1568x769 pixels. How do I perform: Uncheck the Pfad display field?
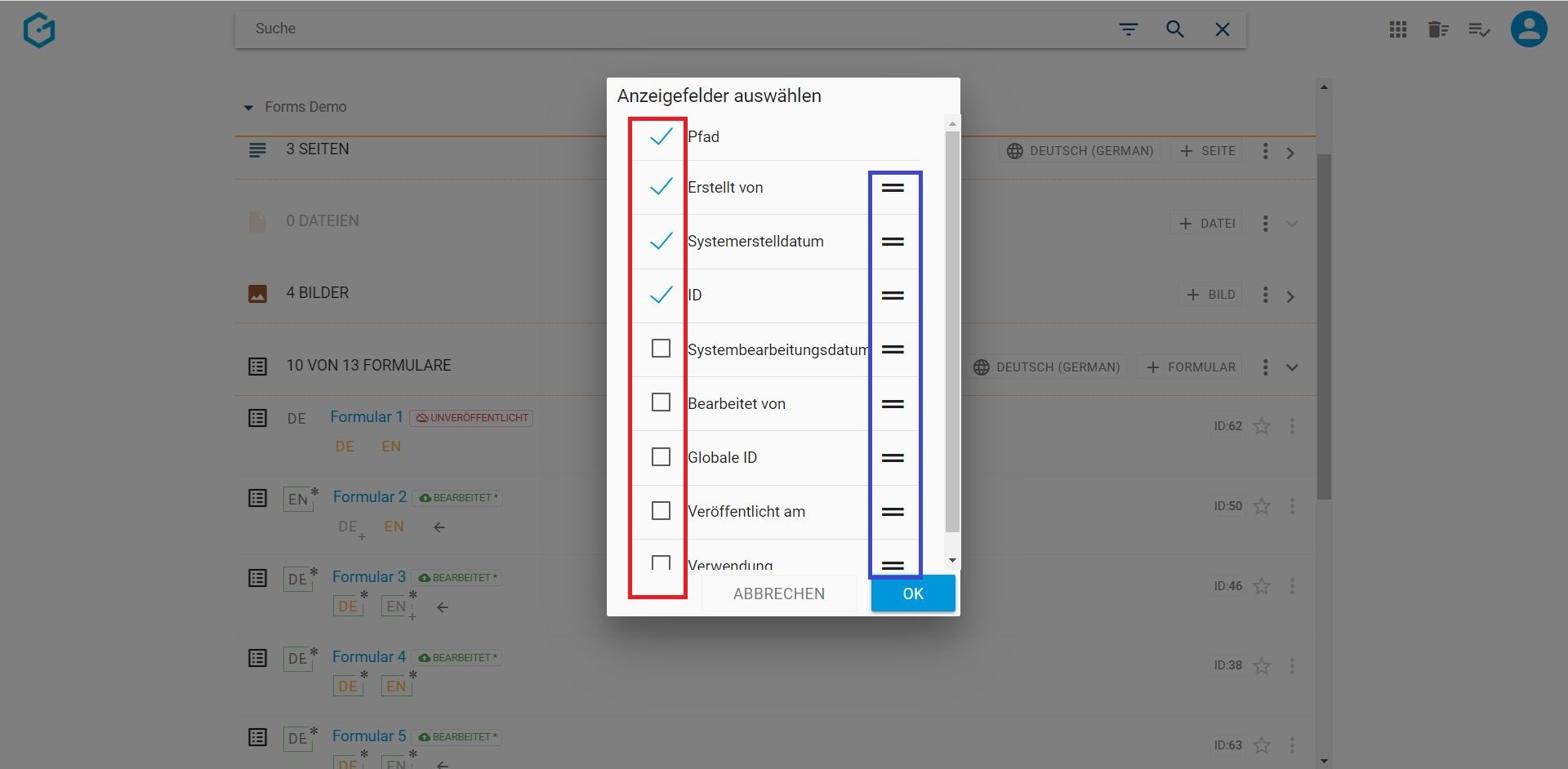pyautogui.click(x=661, y=136)
